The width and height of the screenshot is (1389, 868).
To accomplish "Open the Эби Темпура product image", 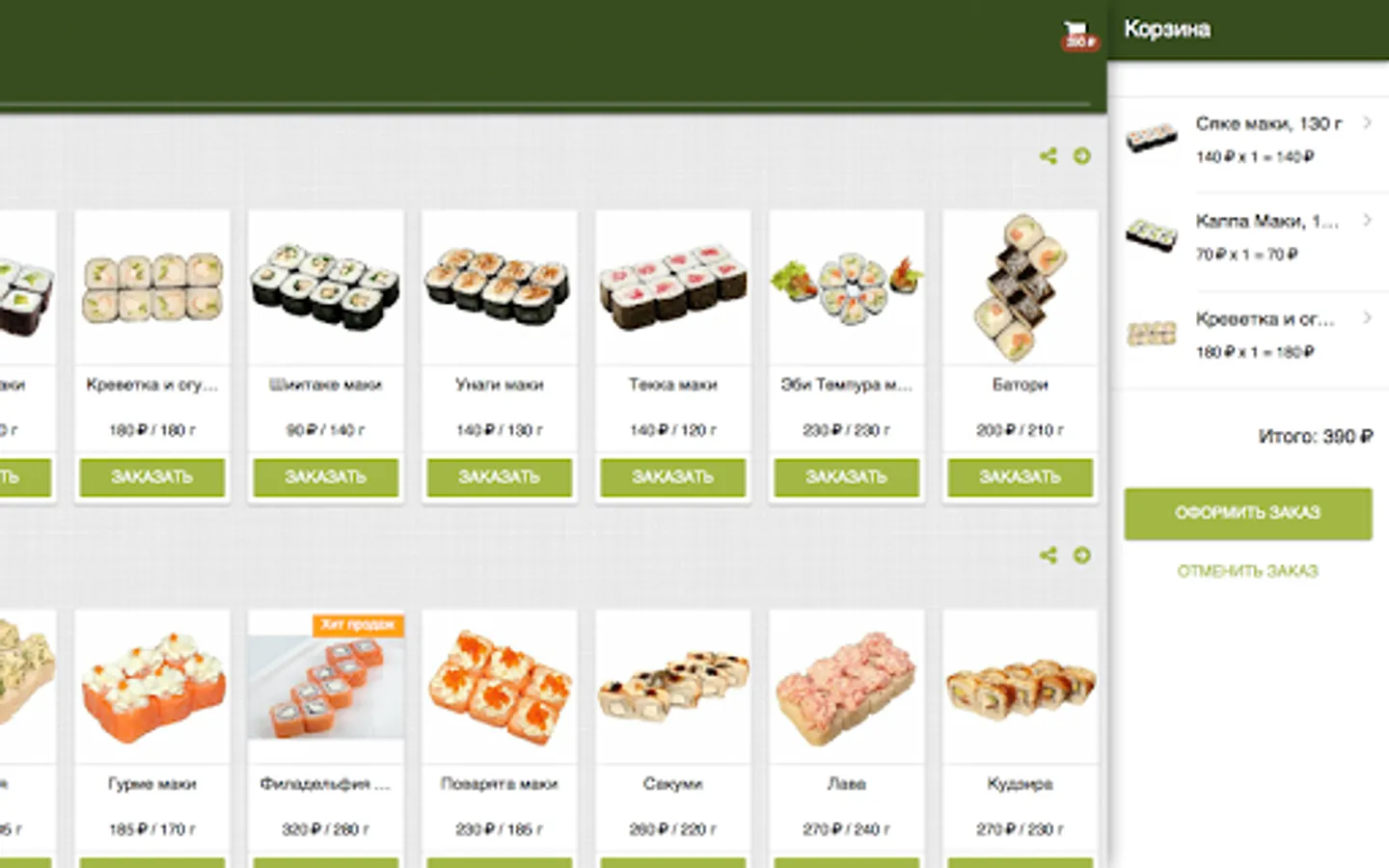I will pyautogui.click(x=847, y=287).
